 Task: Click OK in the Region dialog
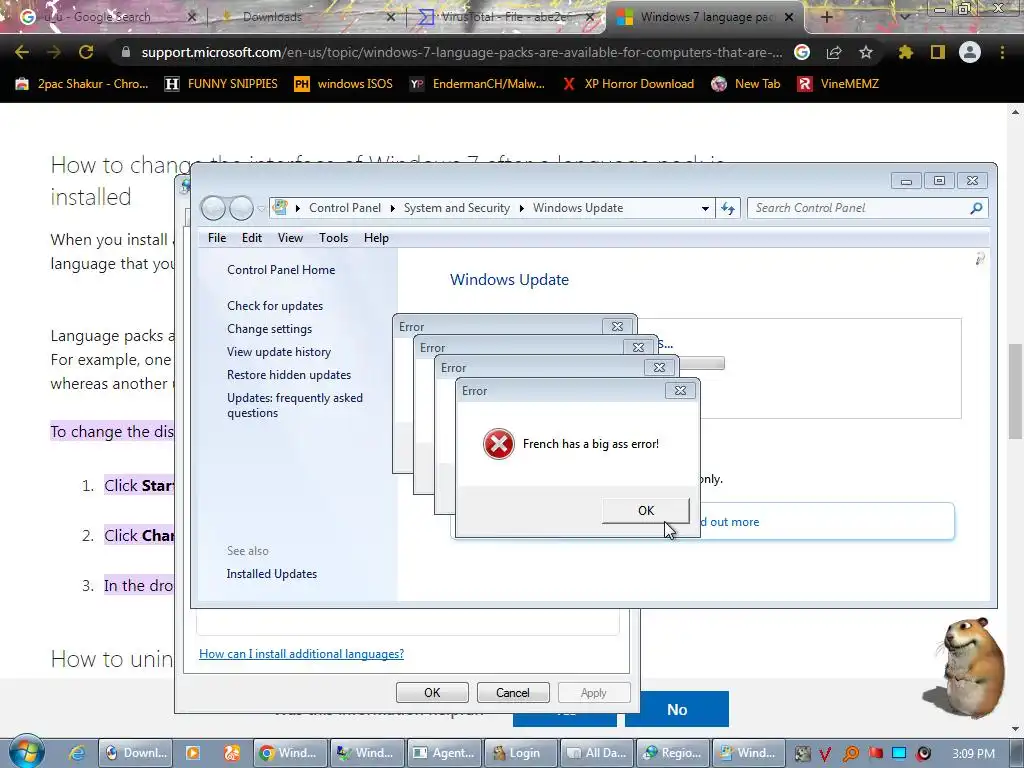click(432, 692)
